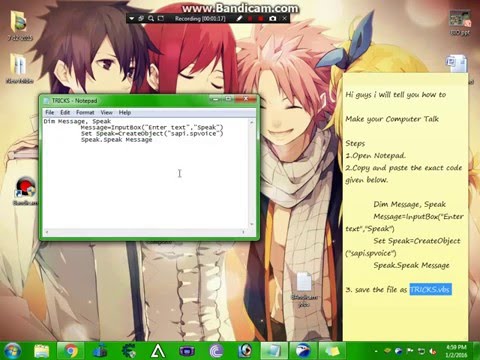480x360 pixels.
Task: Click the Action Center flag tray icon
Action: 410,351
